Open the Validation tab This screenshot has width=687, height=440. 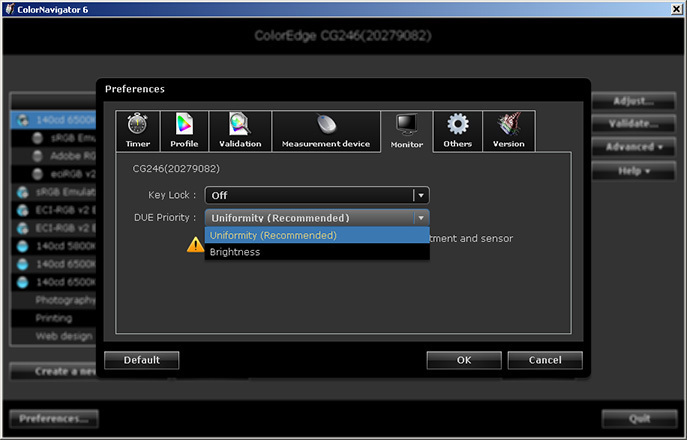pos(240,131)
